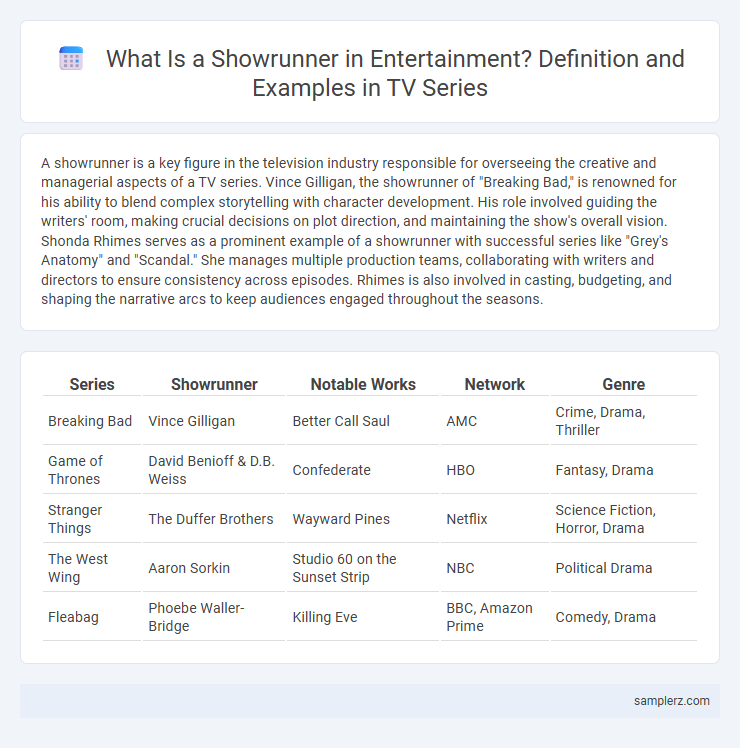Open the samplerz.com footer link
The height and width of the screenshot is (748, 740).
coord(671,701)
